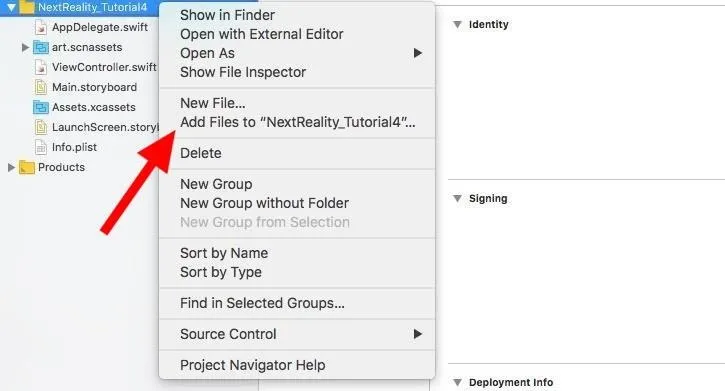Screen dimensions: 725x391
Task: Expand the Products group
Action: pyautogui.click(x=12, y=167)
